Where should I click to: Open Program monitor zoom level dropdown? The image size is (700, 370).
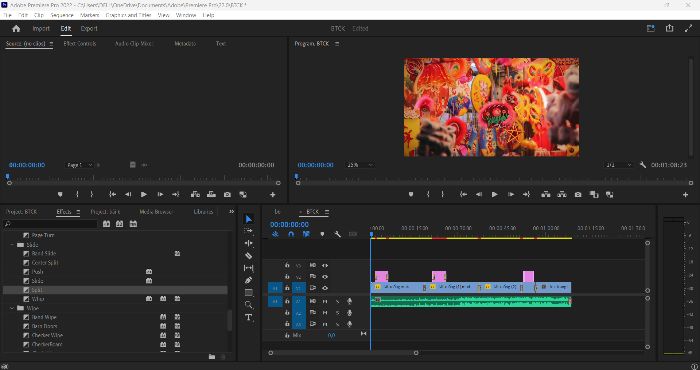click(360, 165)
